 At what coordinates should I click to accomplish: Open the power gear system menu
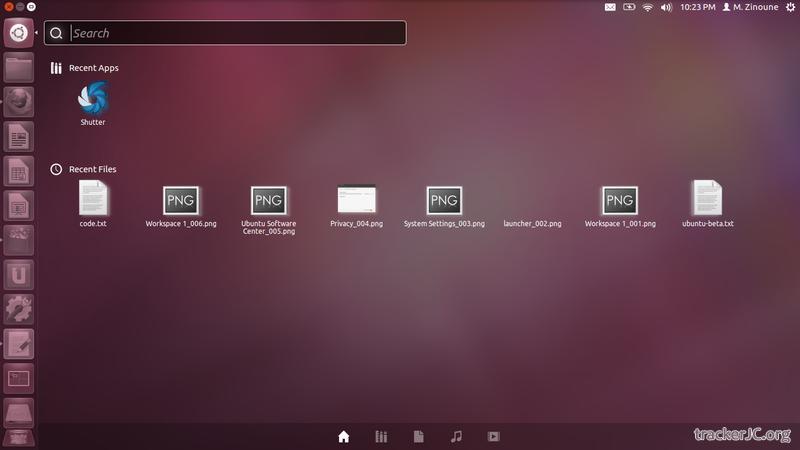(x=790, y=7)
